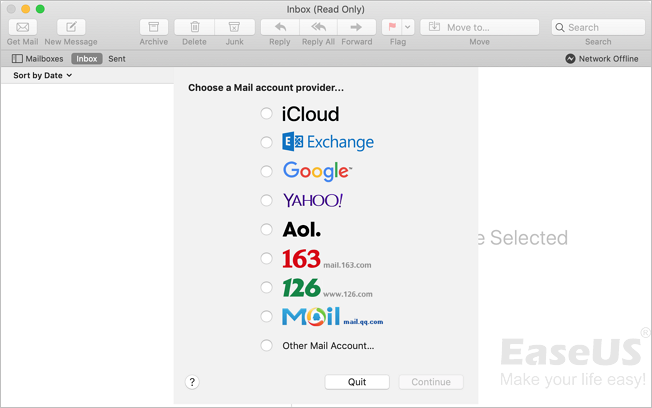Select the Google radio button

[266, 171]
